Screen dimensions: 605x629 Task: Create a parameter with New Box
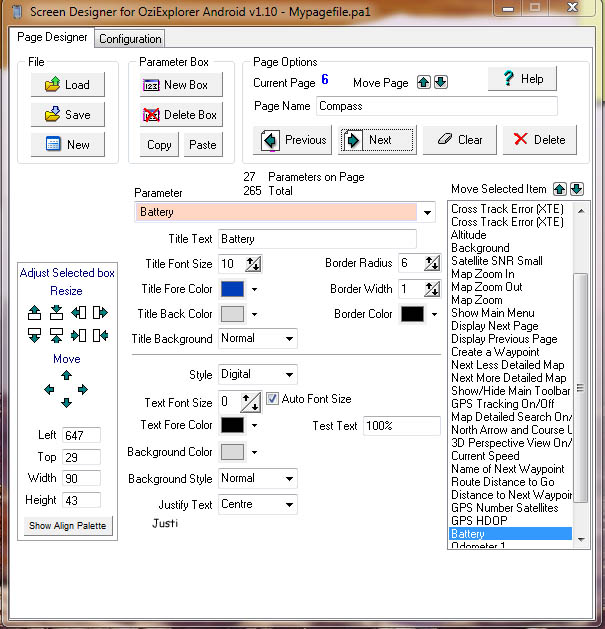point(181,85)
